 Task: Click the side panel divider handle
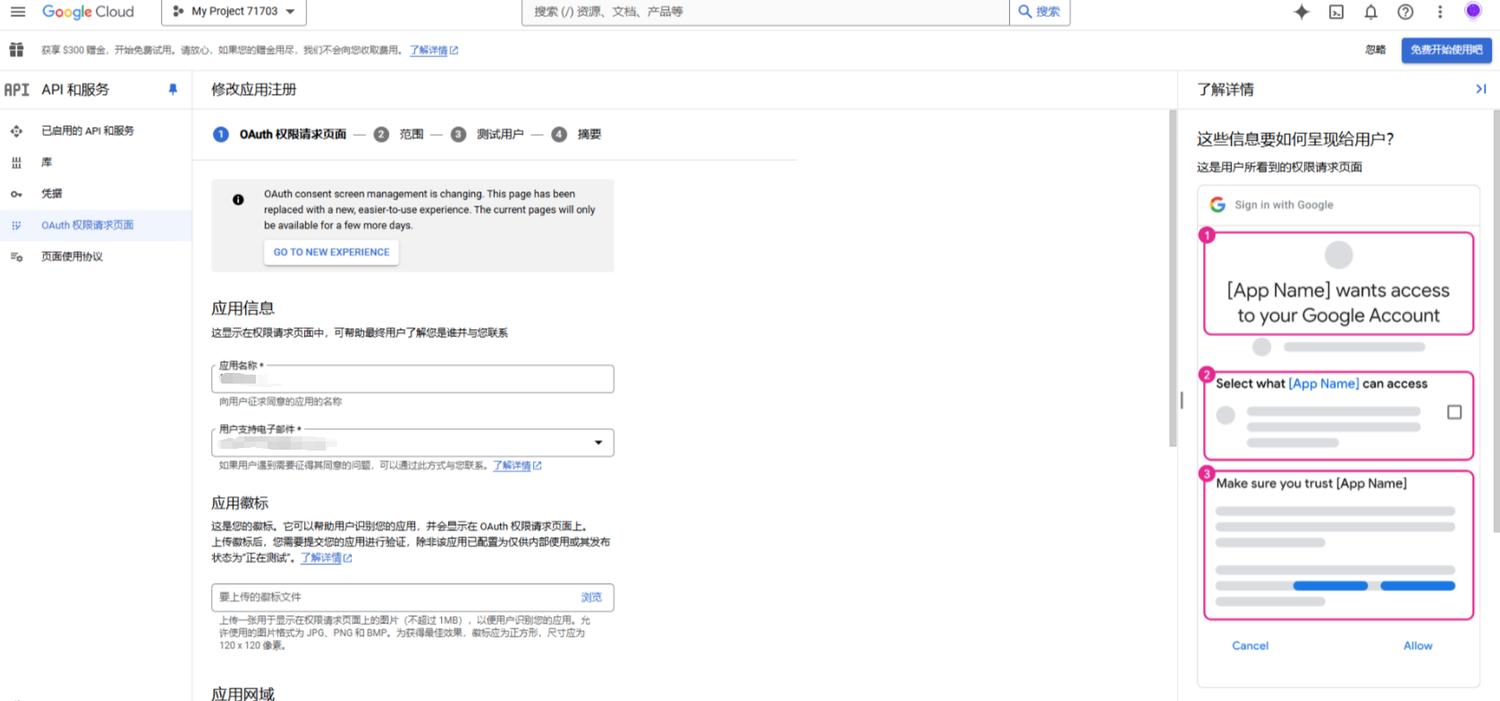coord(1181,400)
